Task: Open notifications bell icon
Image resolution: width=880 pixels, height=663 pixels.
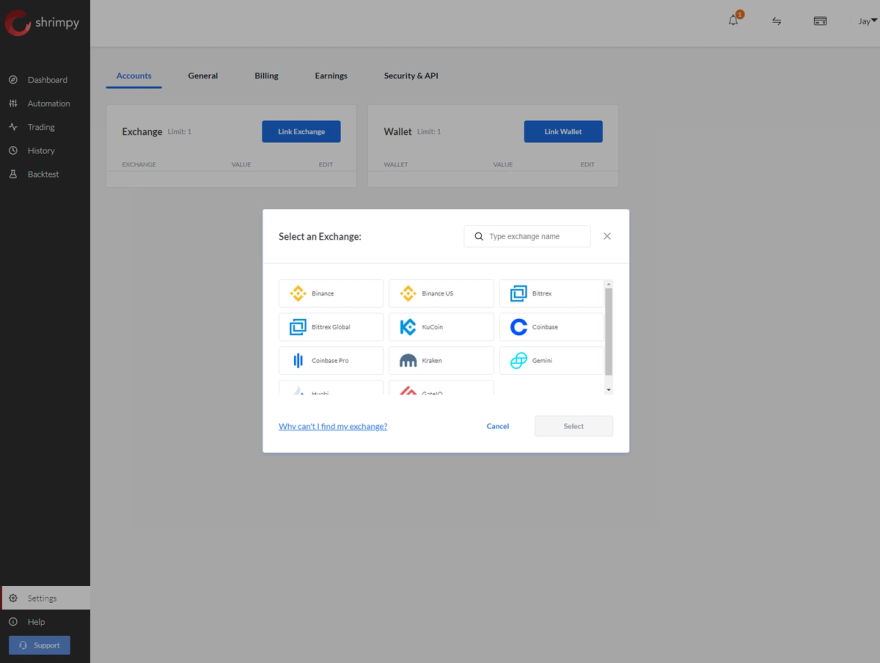Action: tap(734, 20)
